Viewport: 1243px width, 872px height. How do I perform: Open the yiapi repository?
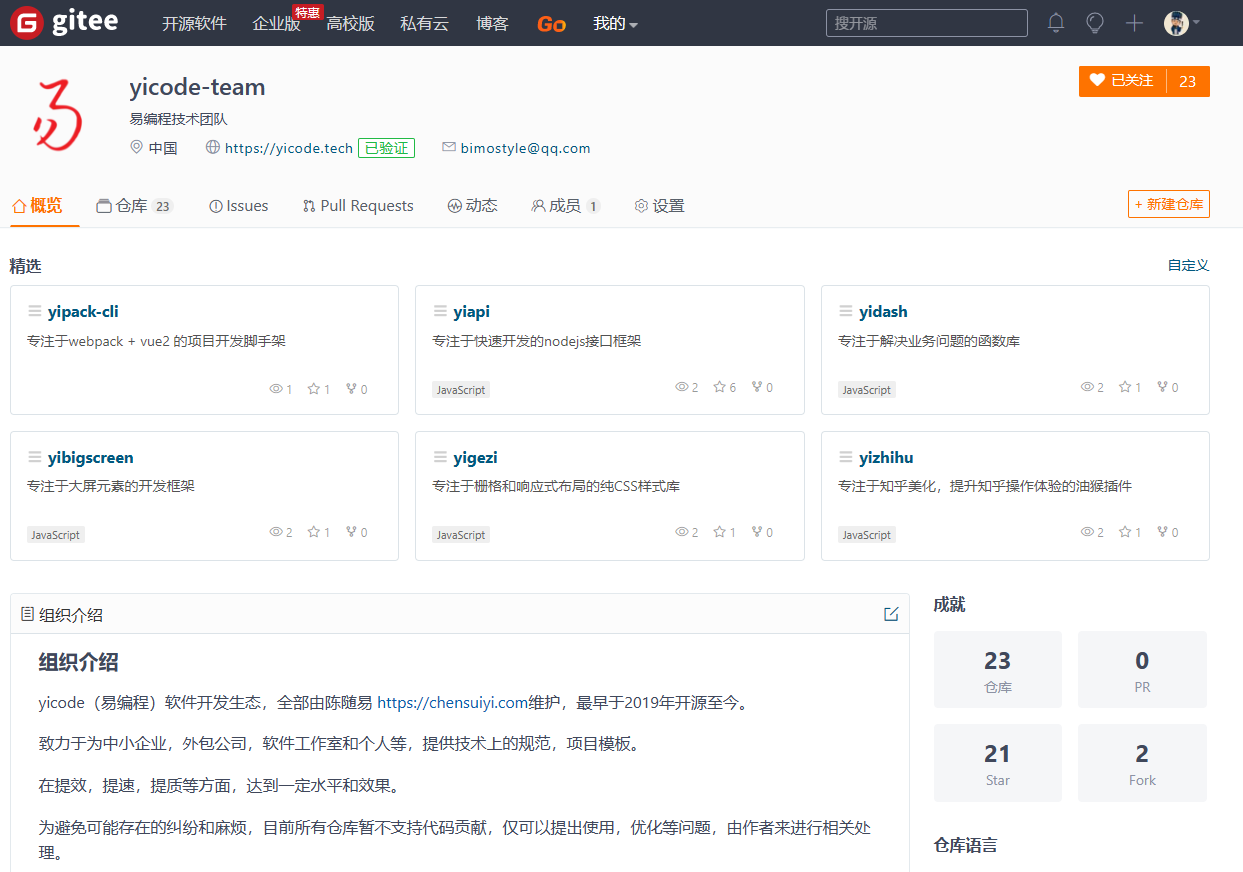point(471,312)
